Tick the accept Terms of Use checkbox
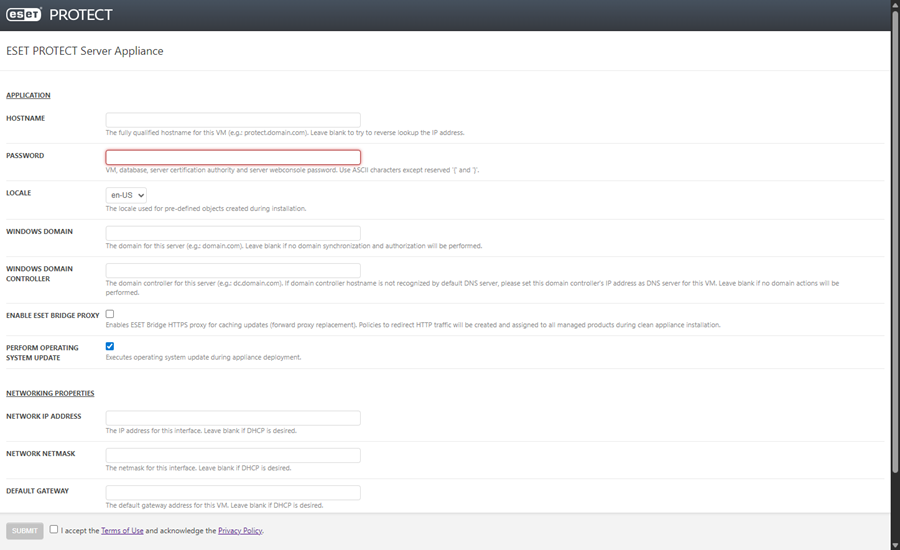 [x=54, y=530]
